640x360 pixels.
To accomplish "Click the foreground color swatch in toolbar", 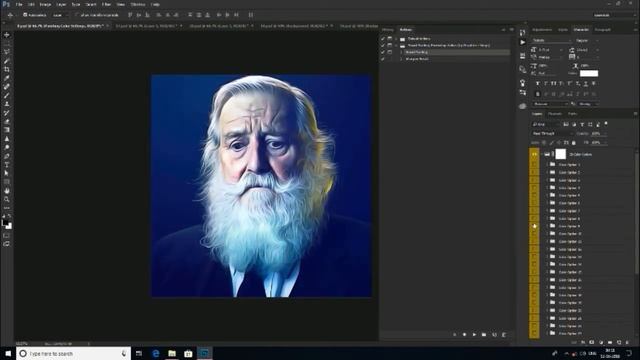I will (x=5, y=223).
